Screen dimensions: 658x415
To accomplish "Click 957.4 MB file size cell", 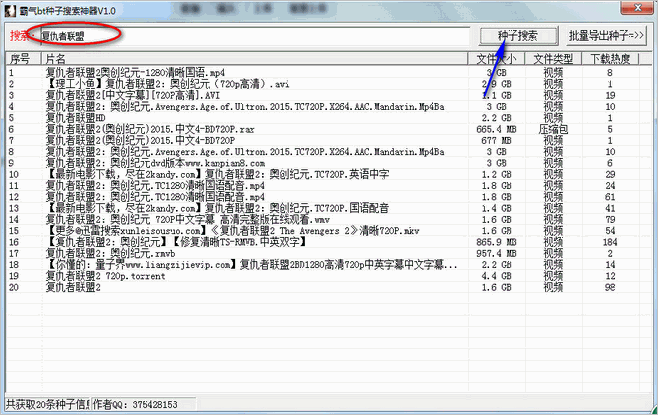I will click(x=496, y=253).
